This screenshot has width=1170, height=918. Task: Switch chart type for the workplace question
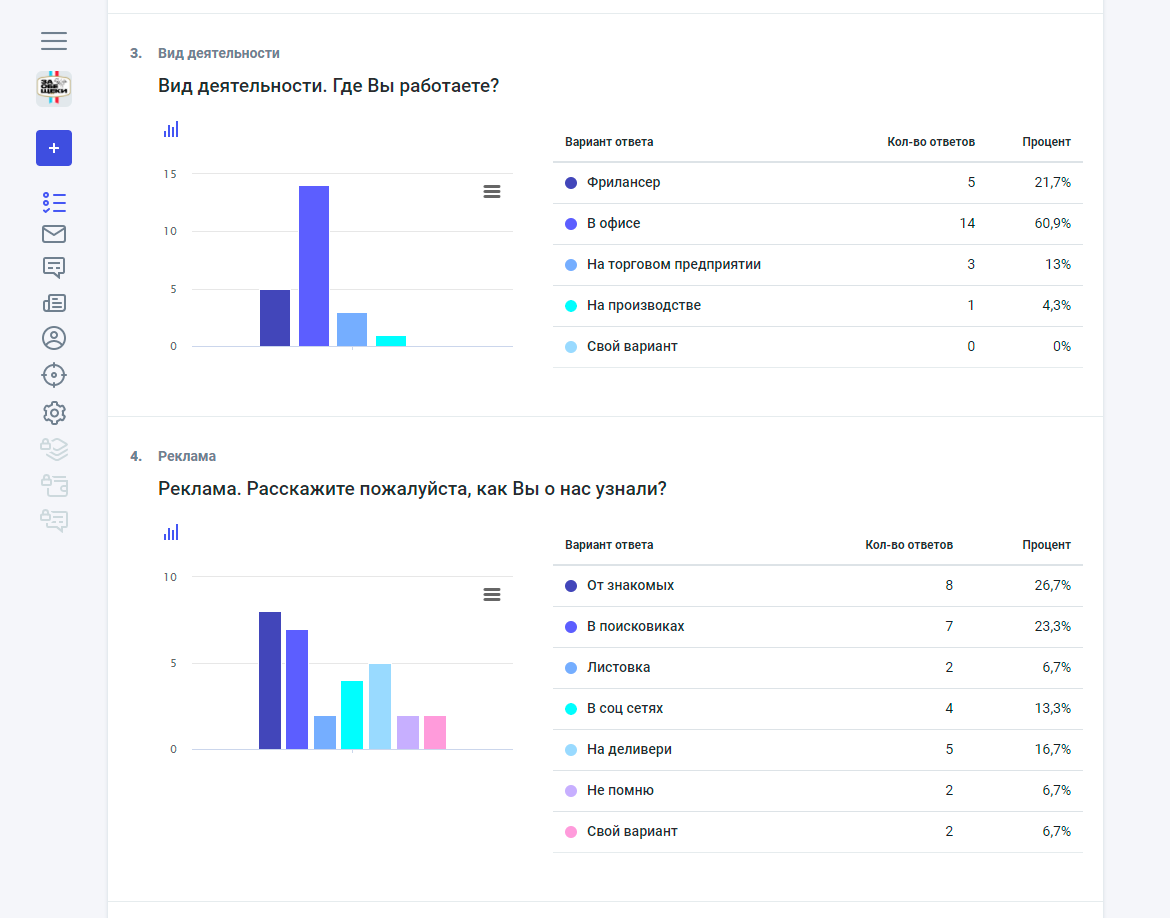click(x=171, y=130)
